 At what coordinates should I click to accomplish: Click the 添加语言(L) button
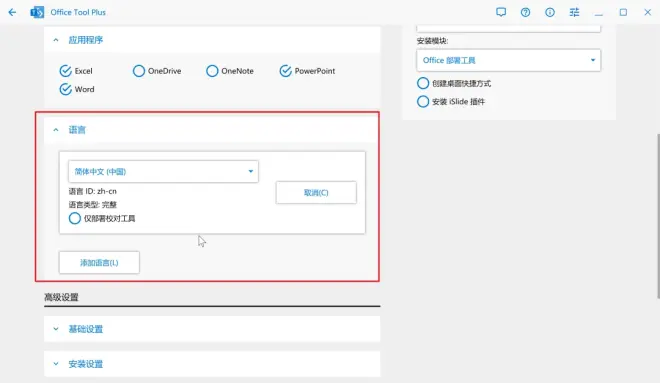pos(99,263)
